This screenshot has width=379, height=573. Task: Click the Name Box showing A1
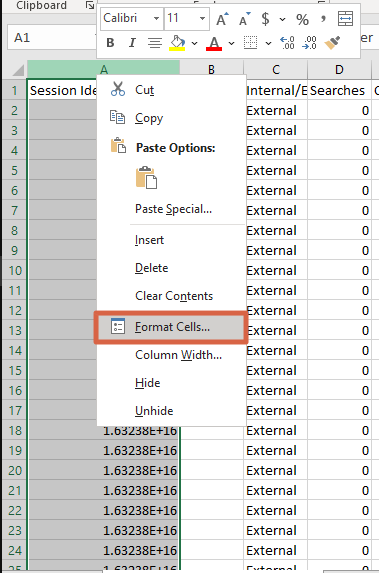pyautogui.click(x=51, y=38)
